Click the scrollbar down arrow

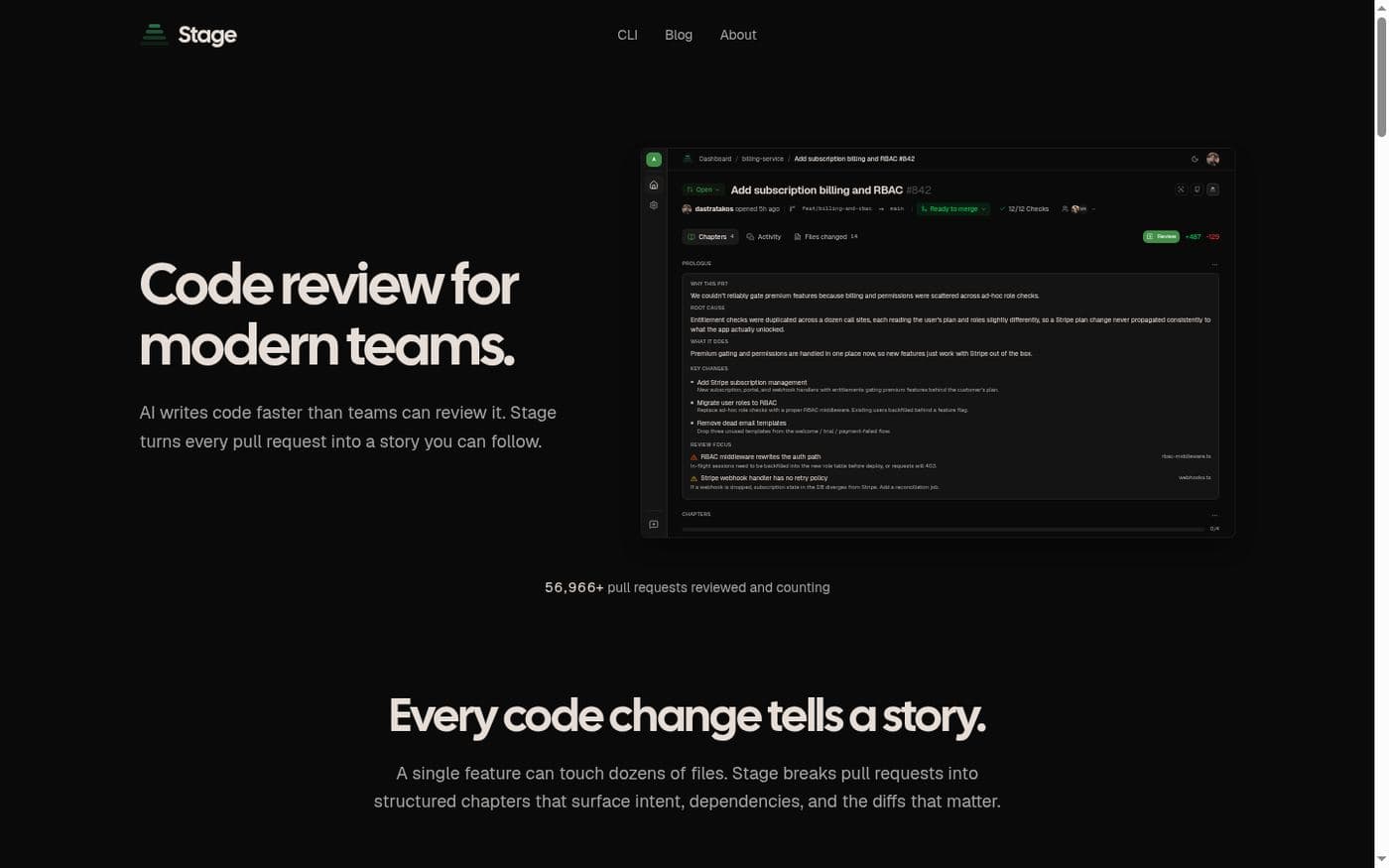click(1381, 860)
